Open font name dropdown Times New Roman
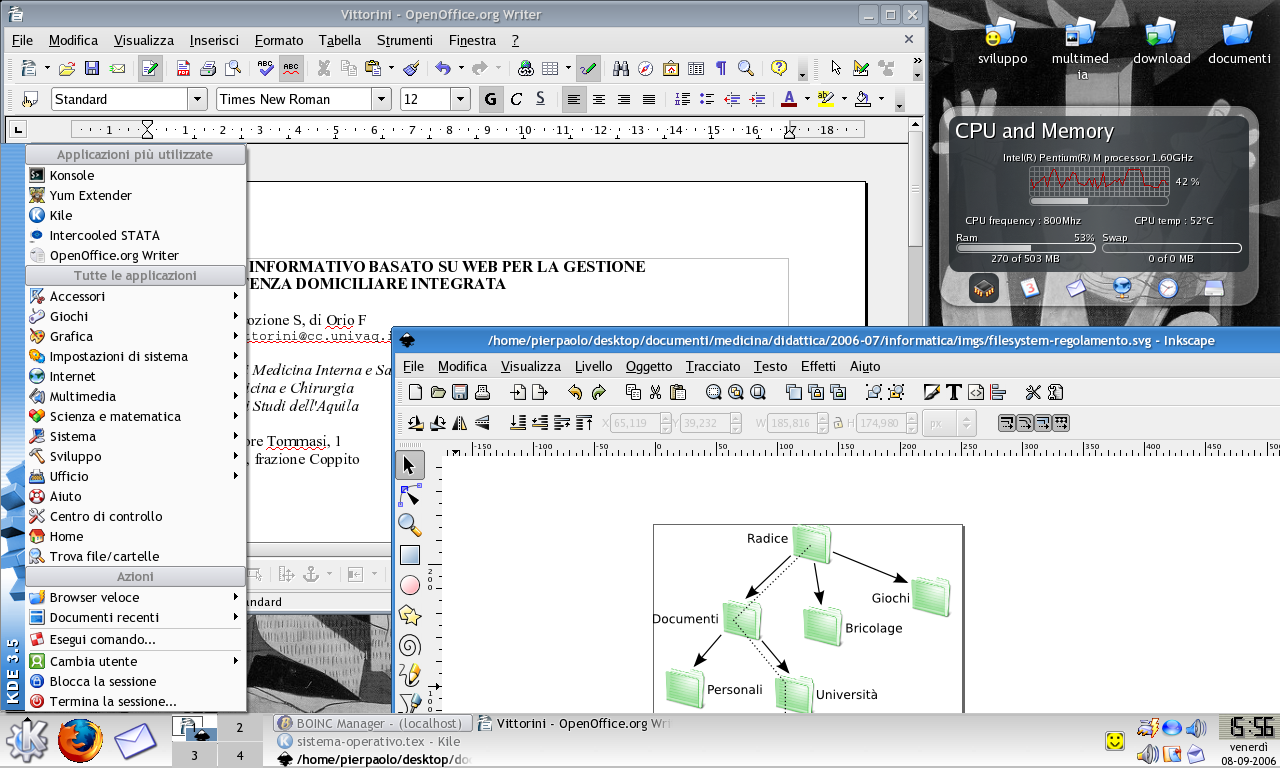1280x768 pixels. click(381, 99)
